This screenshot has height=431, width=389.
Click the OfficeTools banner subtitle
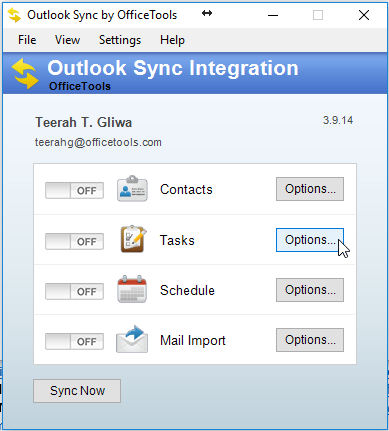coord(80,86)
